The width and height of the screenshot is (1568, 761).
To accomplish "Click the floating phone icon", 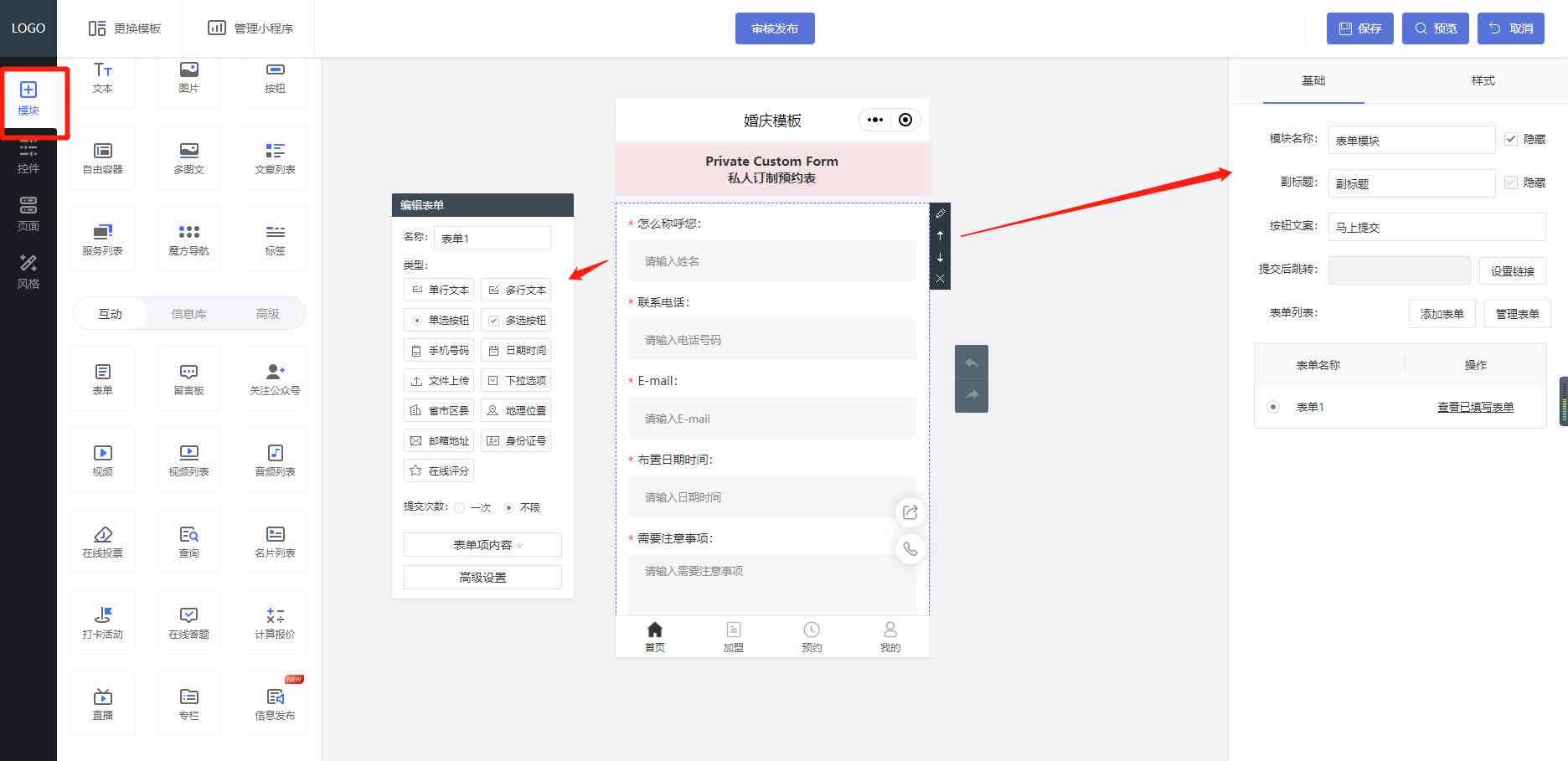I will (910, 549).
